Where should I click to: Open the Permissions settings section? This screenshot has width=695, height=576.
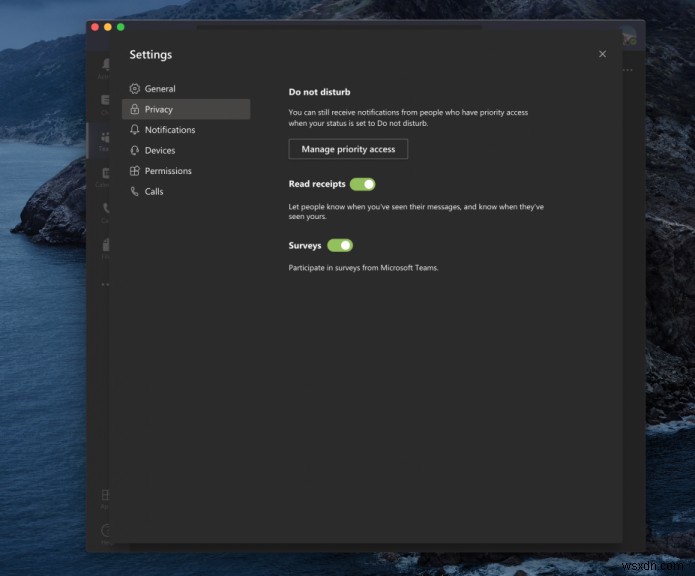tap(186, 171)
